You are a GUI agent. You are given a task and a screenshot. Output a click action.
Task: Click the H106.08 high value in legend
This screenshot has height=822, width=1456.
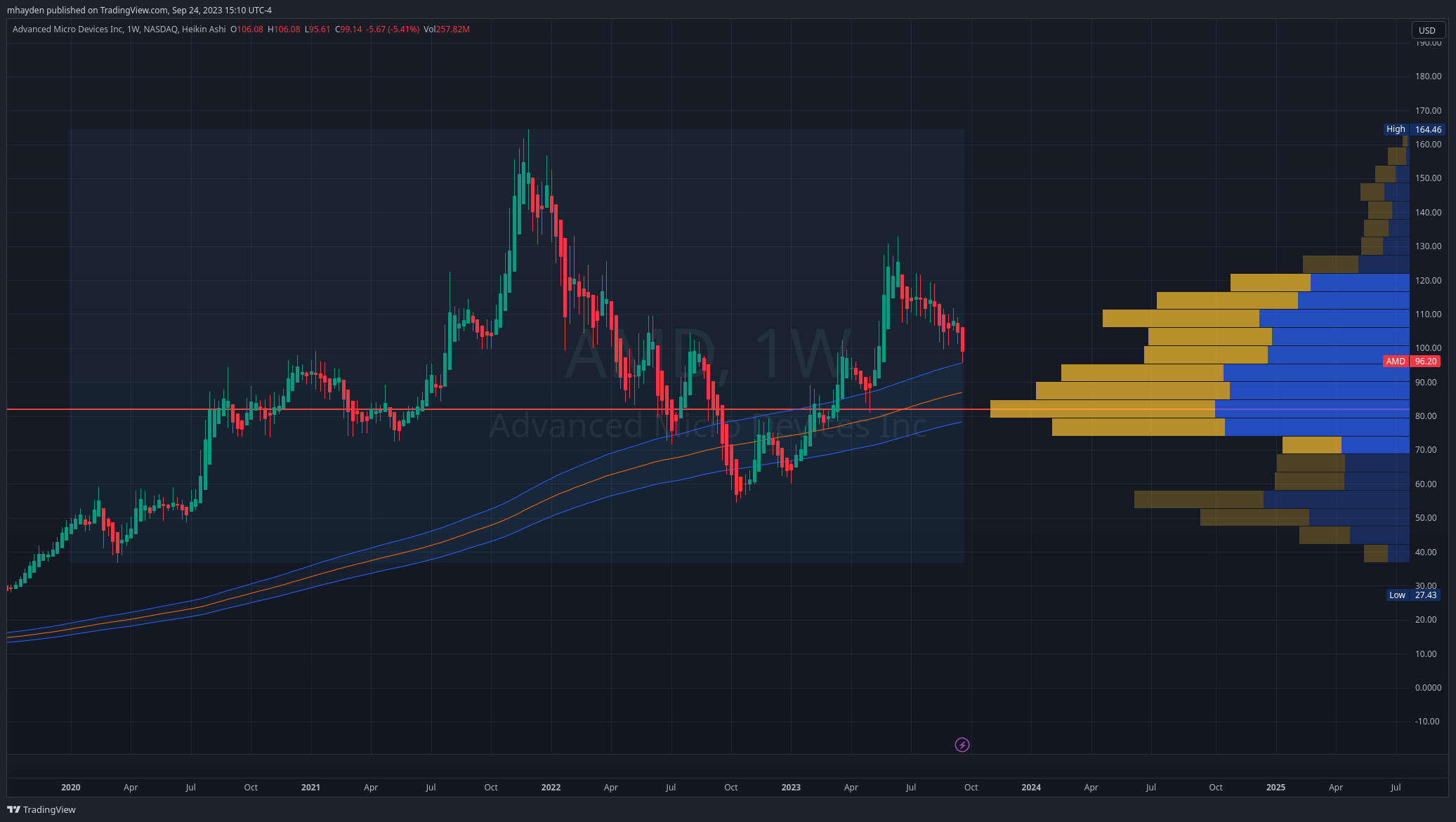tap(284, 29)
